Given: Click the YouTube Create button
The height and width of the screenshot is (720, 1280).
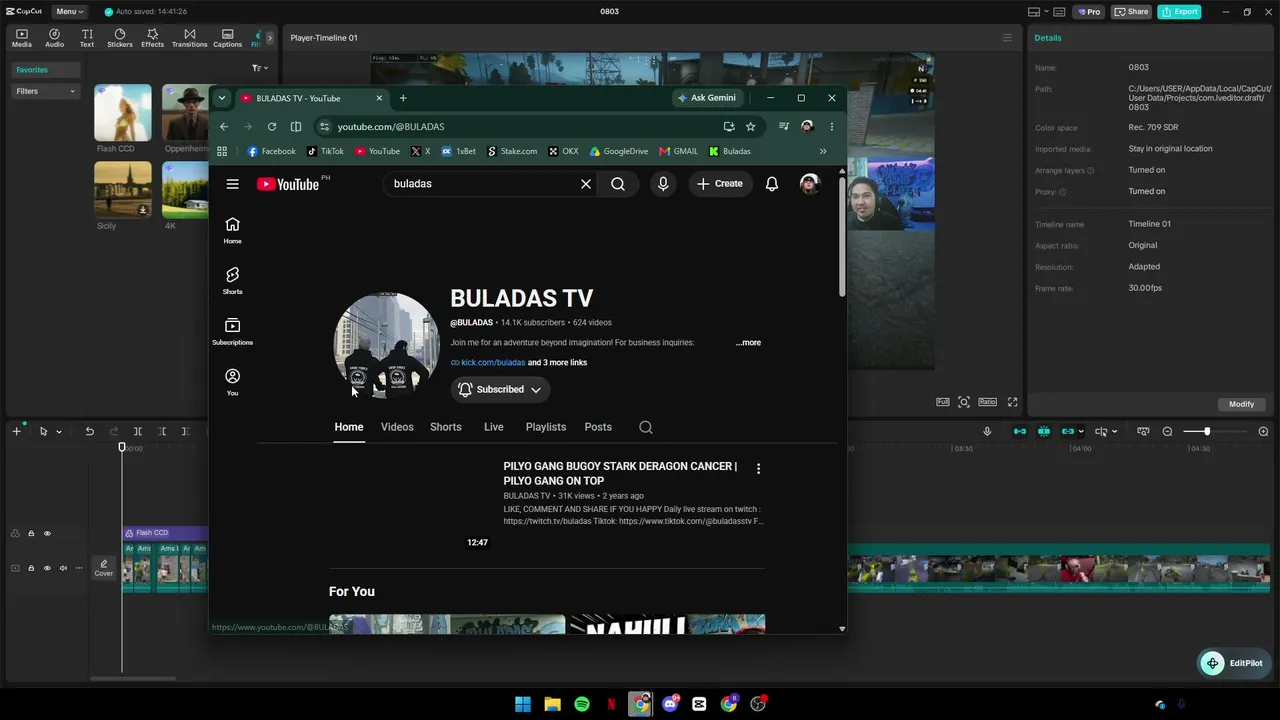Looking at the screenshot, I should point(720,184).
